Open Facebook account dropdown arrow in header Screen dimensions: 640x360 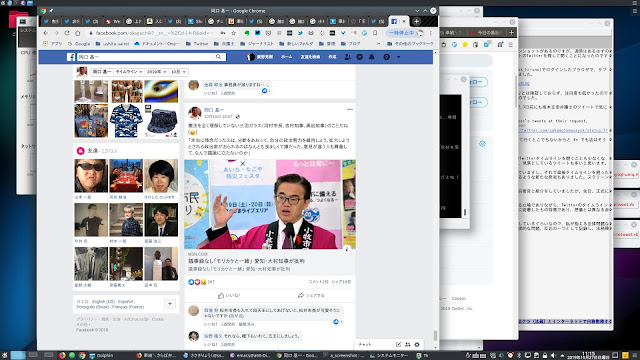click(399, 57)
